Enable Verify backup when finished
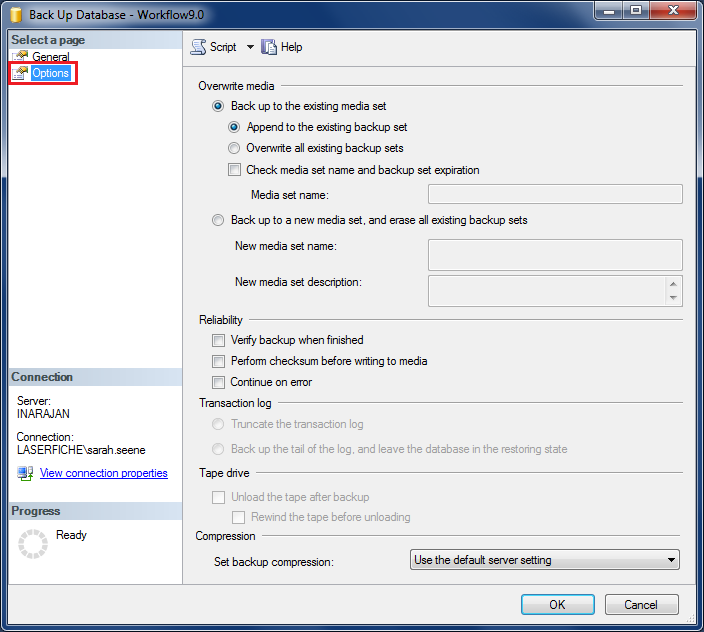The image size is (704, 632). point(219,340)
